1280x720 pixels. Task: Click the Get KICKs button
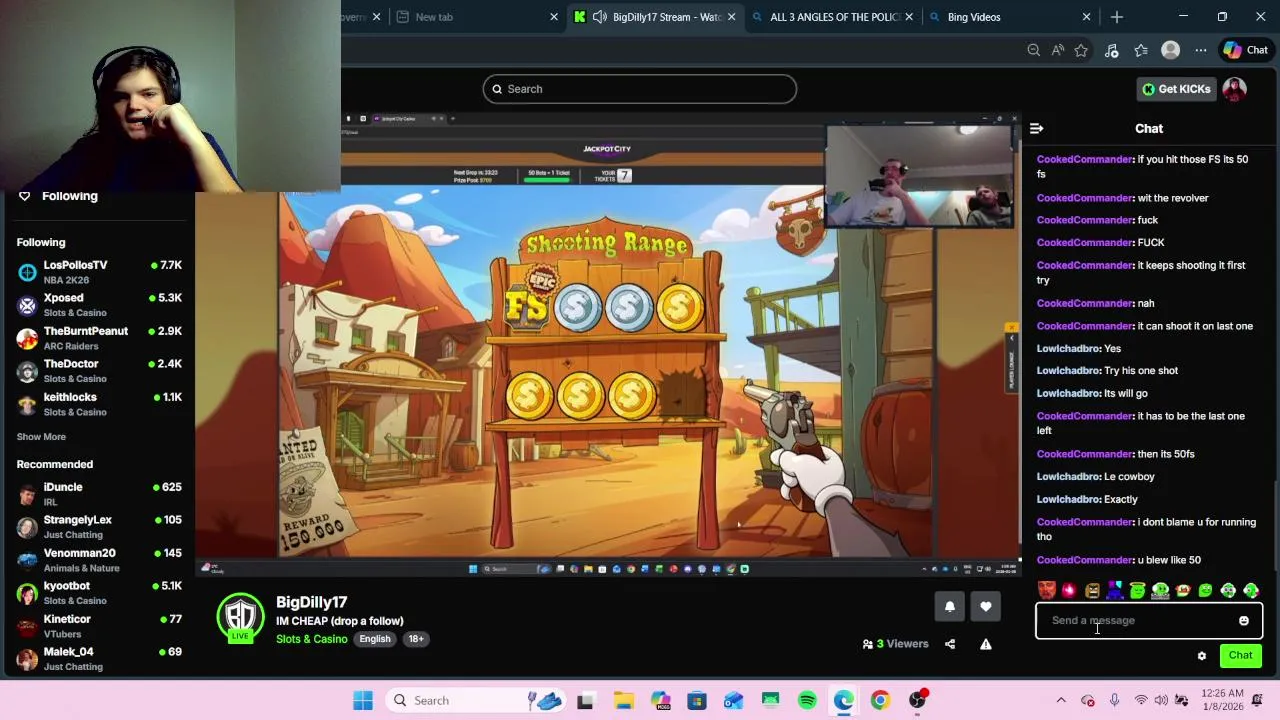tap(1177, 89)
